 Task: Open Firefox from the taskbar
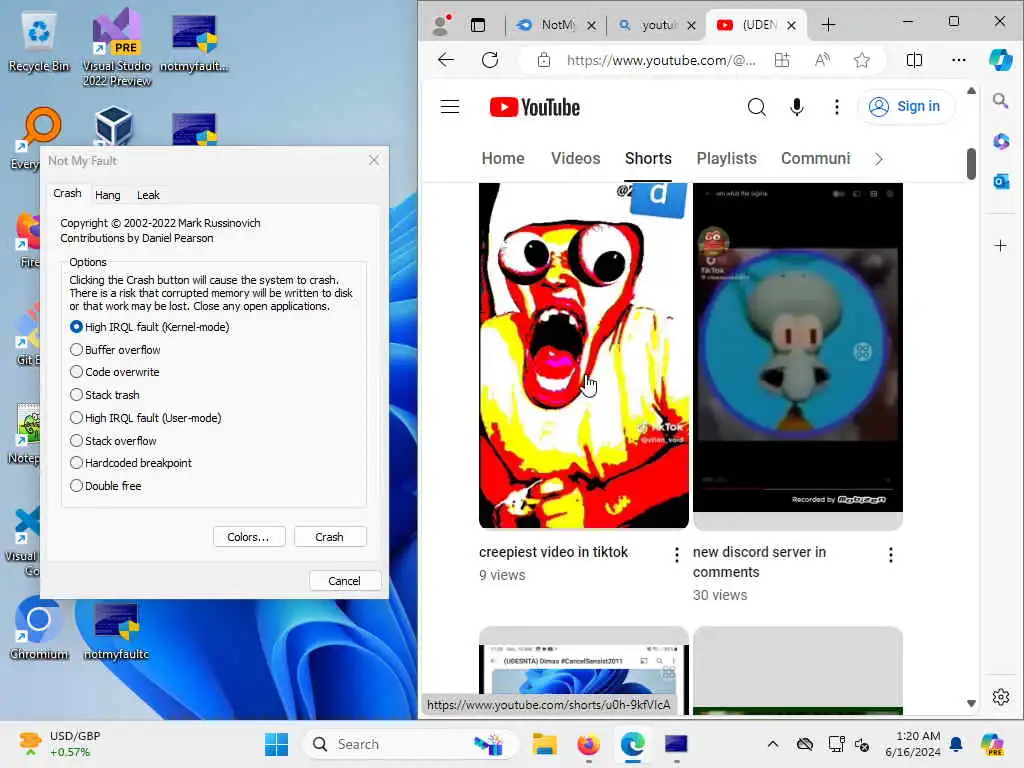588,744
